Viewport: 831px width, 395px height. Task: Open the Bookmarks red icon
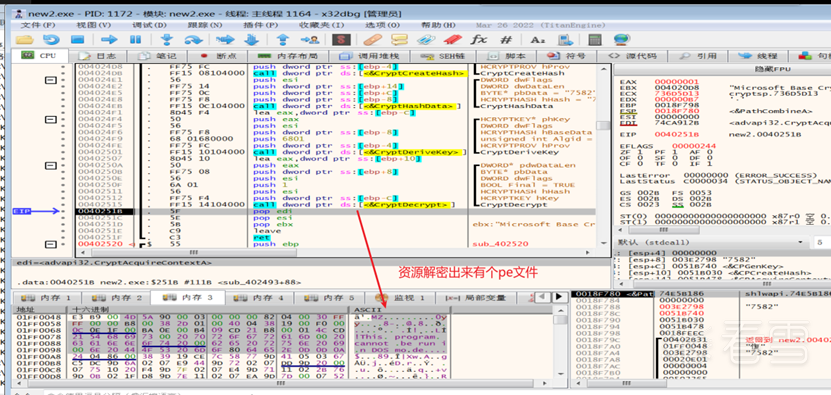coord(452,39)
